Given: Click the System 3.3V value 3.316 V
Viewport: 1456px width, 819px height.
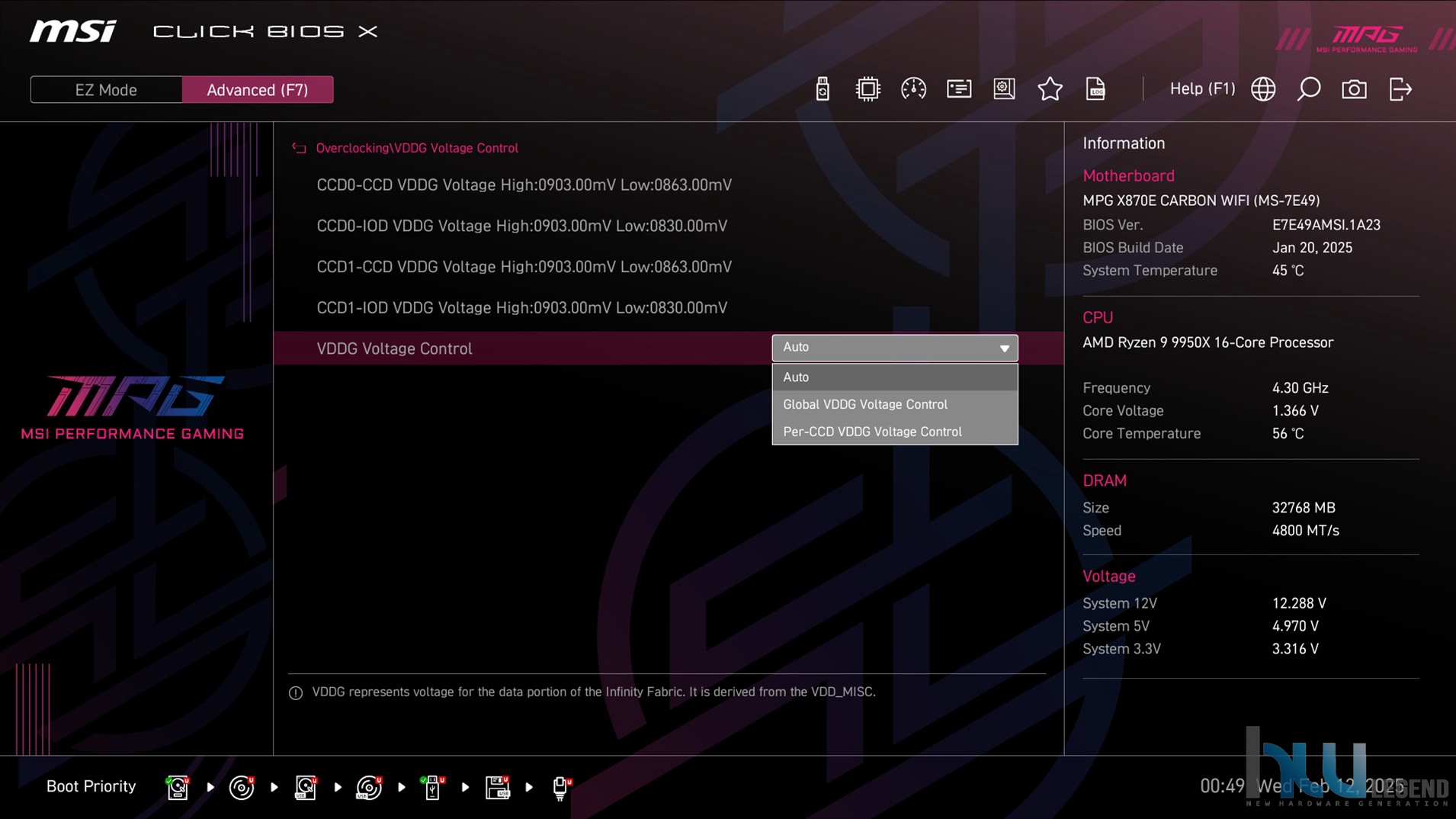Looking at the screenshot, I should (x=1295, y=649).
